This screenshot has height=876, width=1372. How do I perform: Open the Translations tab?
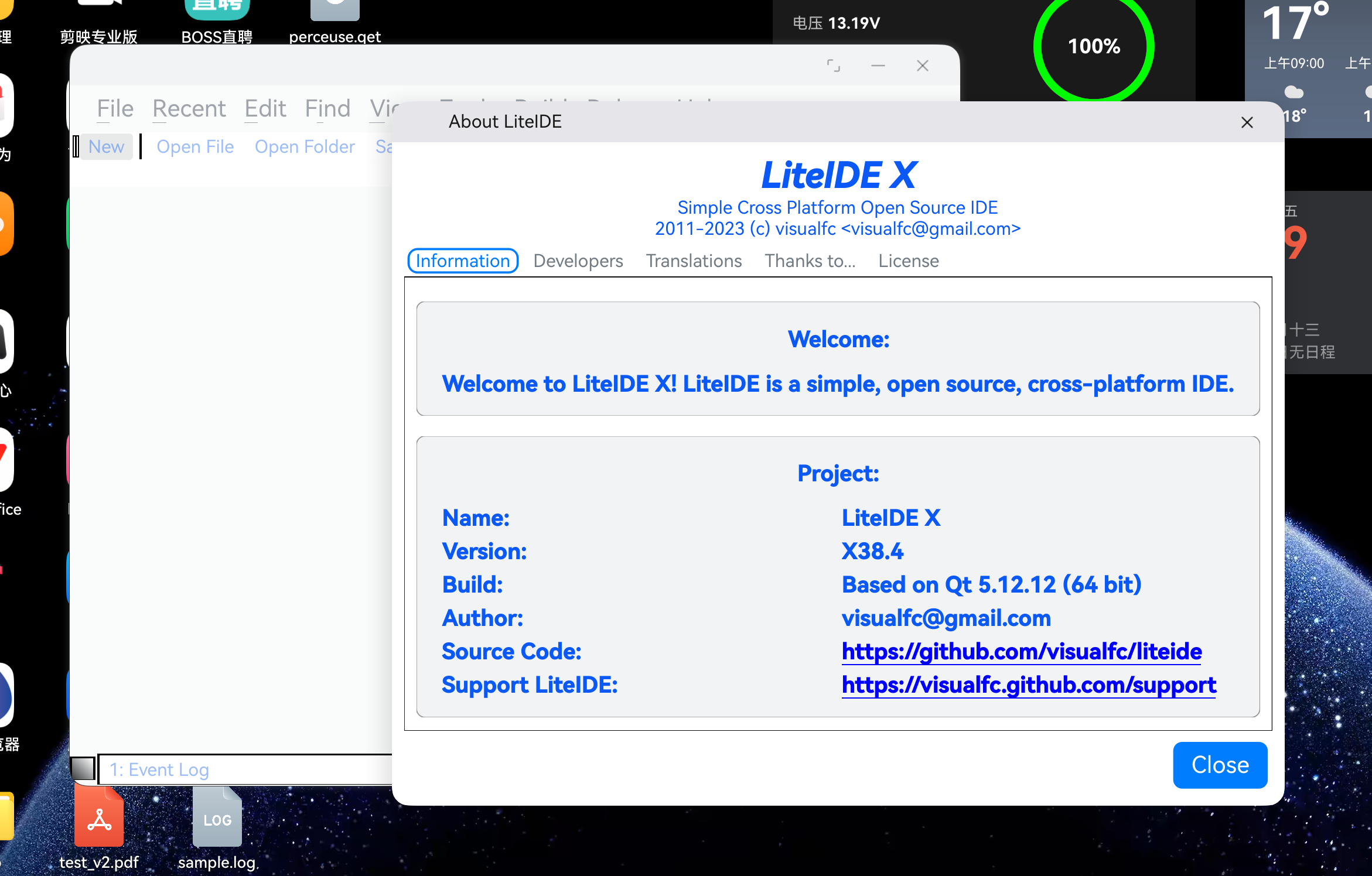click(694, 261)
